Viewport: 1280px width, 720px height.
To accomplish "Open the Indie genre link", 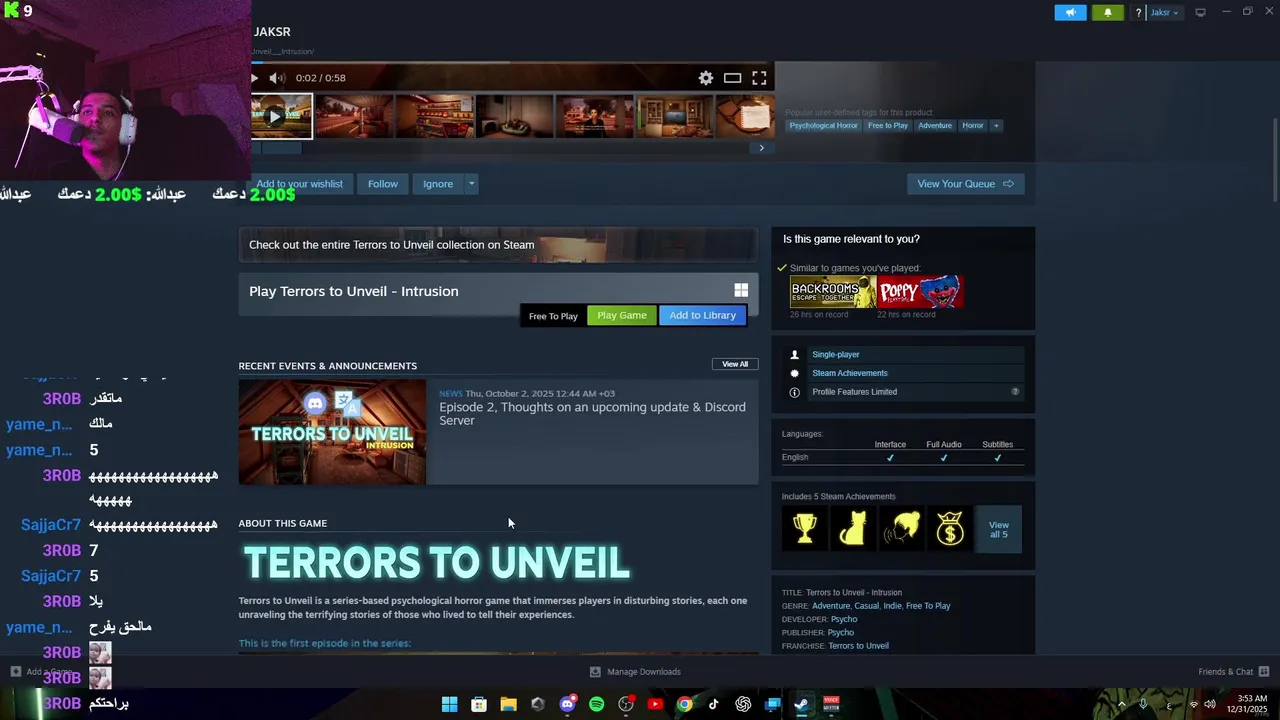I will pyautogui.click(x=892, y=606).
